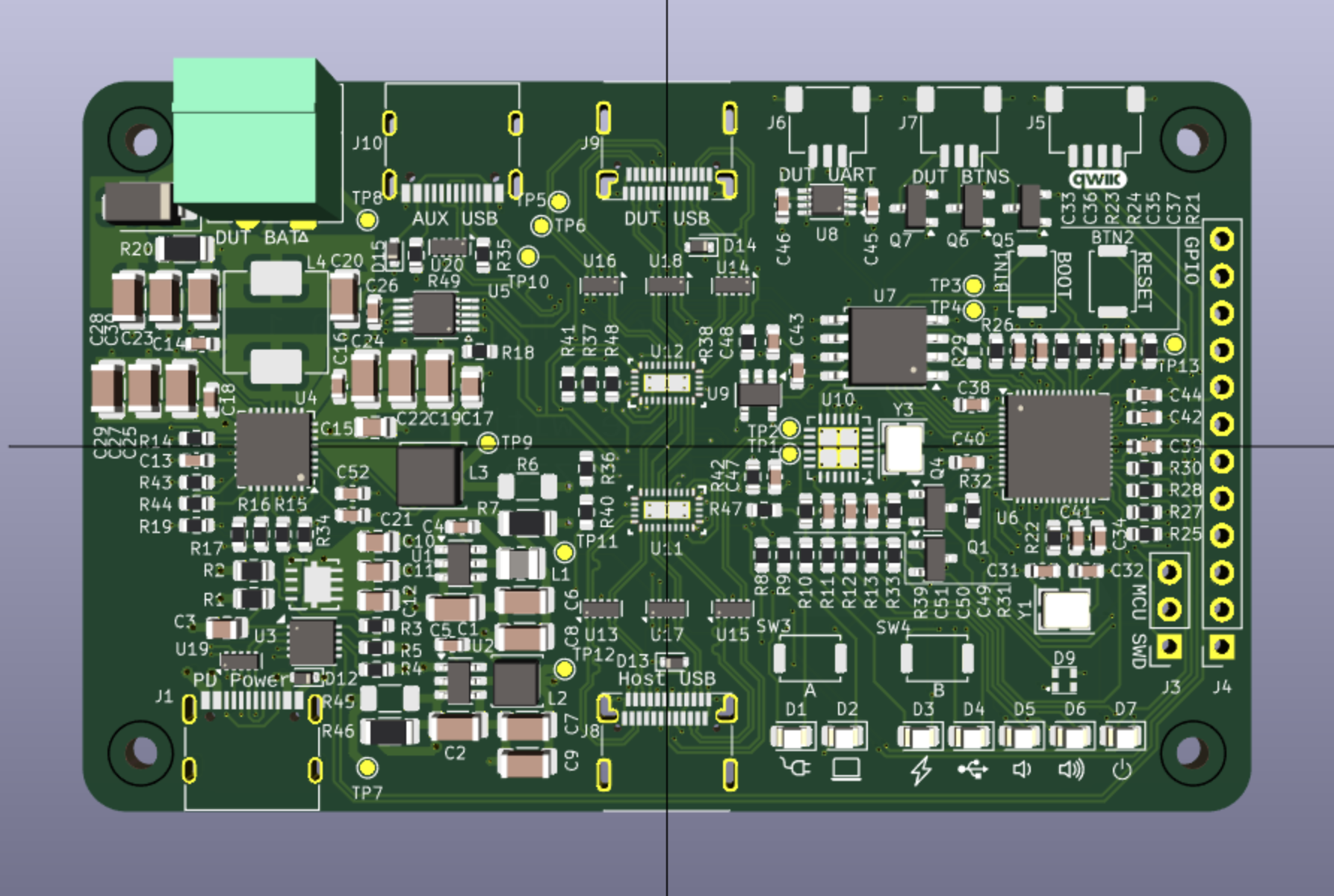1334x896 pixels.
Task: Select the SW3 tactile switch labeled A
Action: (810, 658)
